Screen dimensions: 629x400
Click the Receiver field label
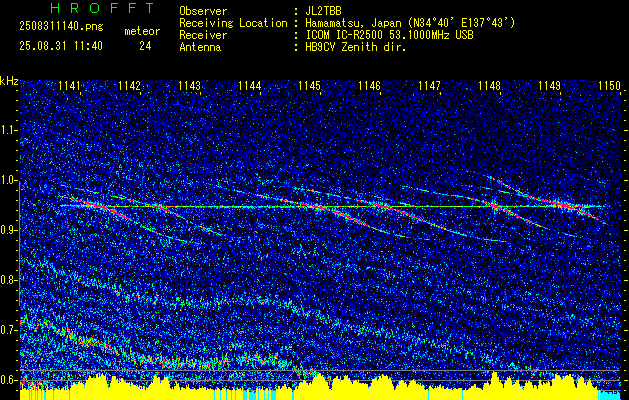pyautogui.click(x=203, y=35)
